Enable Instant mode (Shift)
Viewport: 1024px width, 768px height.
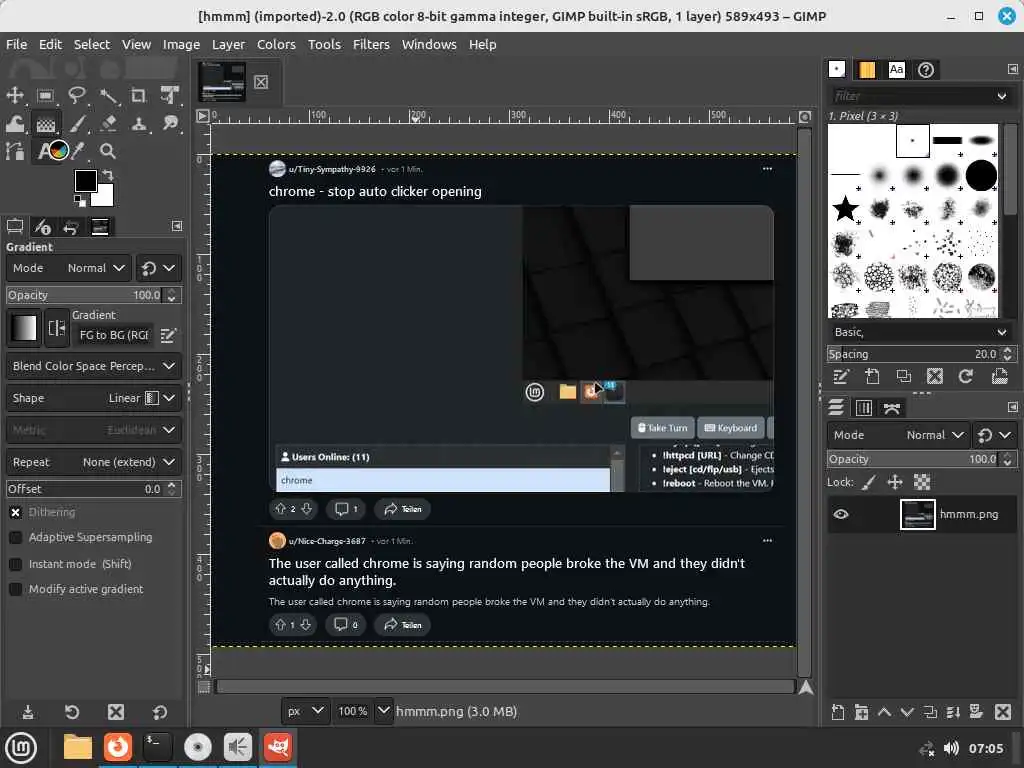[x=16, y=564]
